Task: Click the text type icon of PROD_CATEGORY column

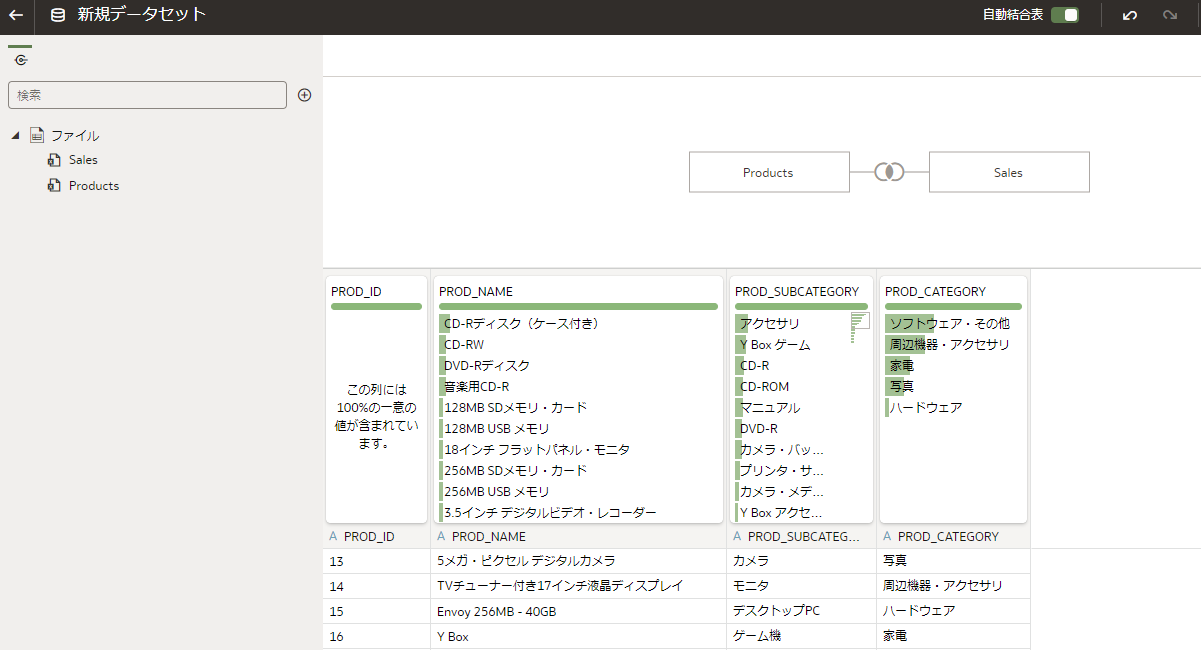Action: tap(887, 537)
